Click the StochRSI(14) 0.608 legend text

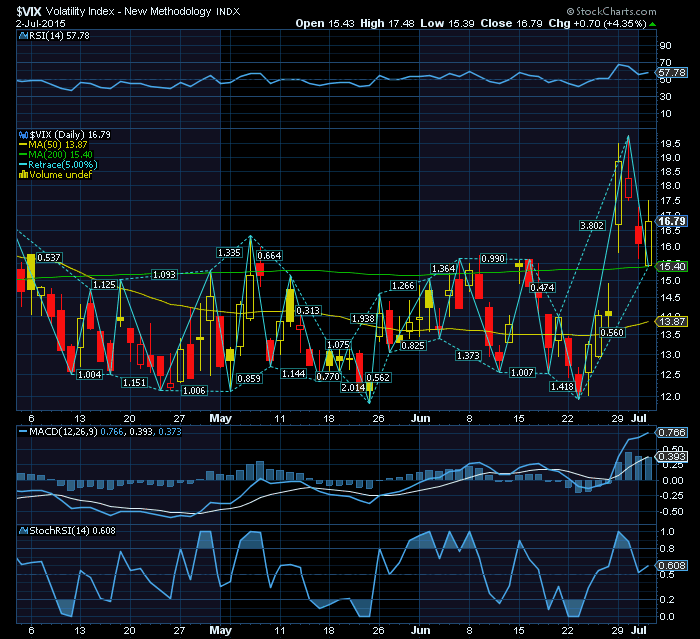[x=72, y=530]
